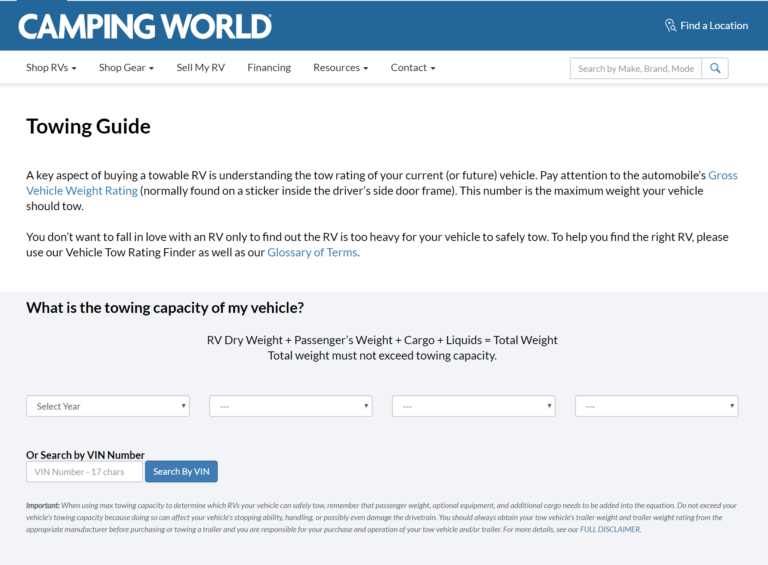This screenshot has height=565, width=768.
Task: Open the Contact dropdown menu
Action: click(x=413, y=68)
